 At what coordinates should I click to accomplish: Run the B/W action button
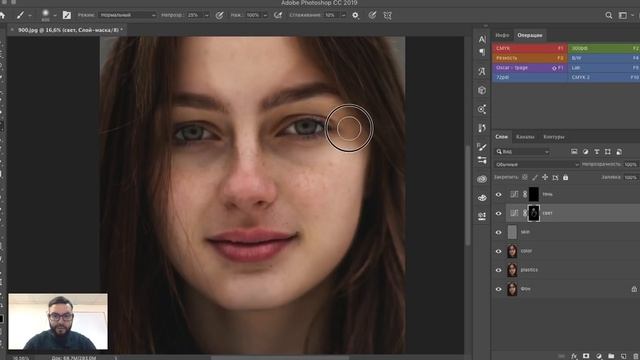tap(604, 58)
